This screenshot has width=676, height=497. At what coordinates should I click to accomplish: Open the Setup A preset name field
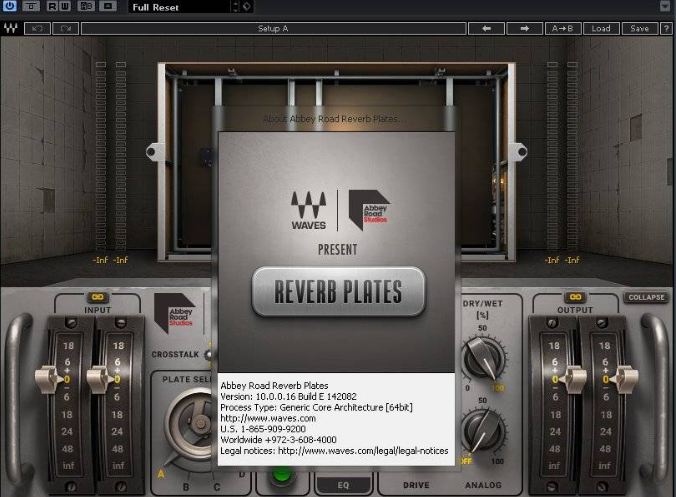273,28
